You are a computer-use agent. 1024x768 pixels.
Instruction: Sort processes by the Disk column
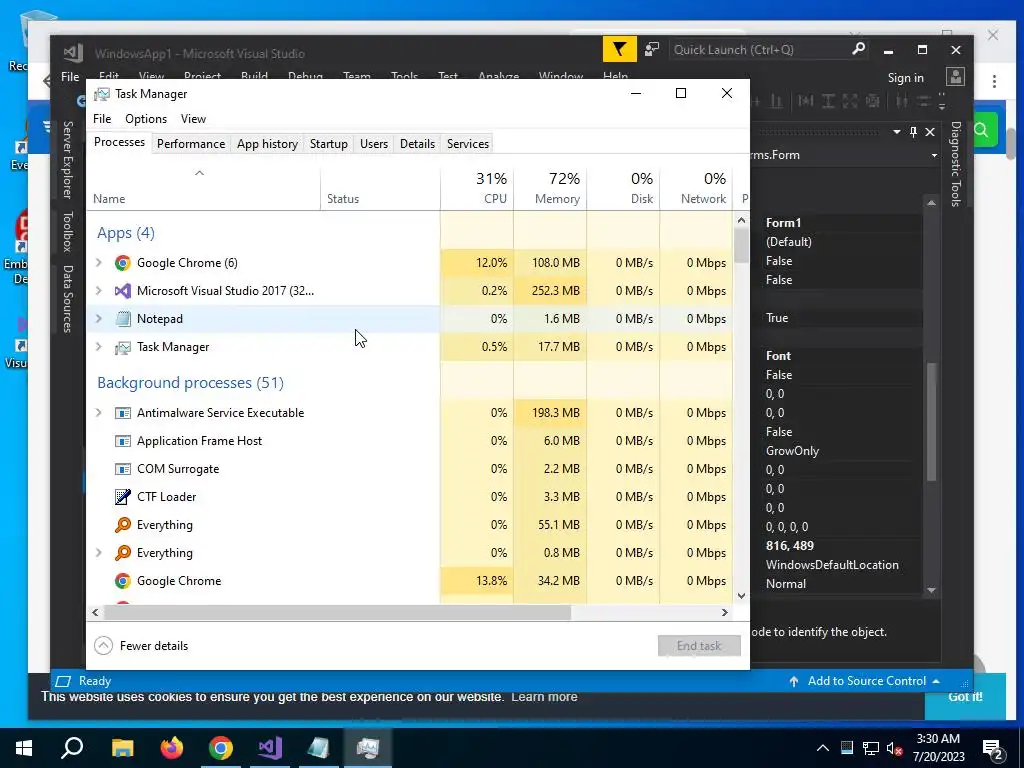(x=624, y=189)
